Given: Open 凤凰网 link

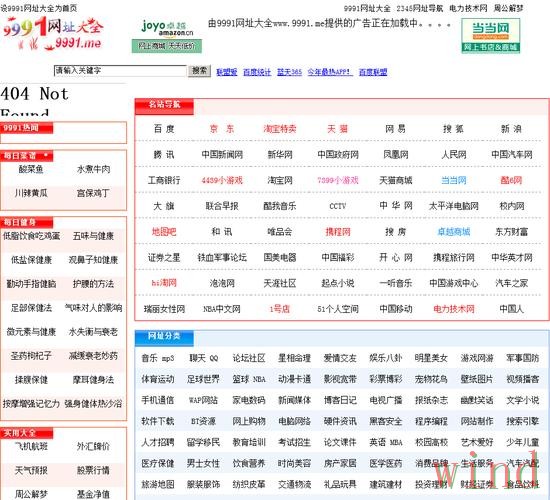Looking at the screenshot, I should coord(395,154).
